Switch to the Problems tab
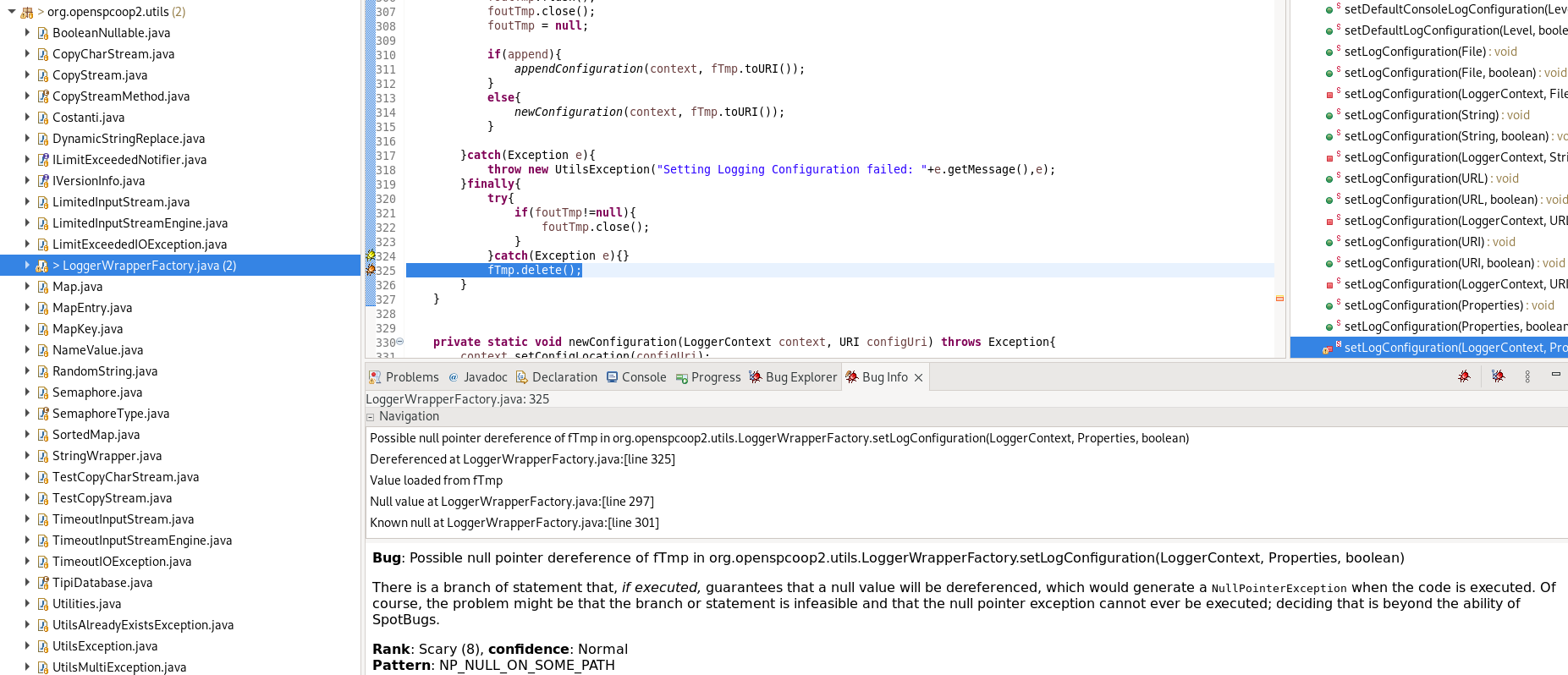Screen dimensions: 1568x675 (404, 377)
